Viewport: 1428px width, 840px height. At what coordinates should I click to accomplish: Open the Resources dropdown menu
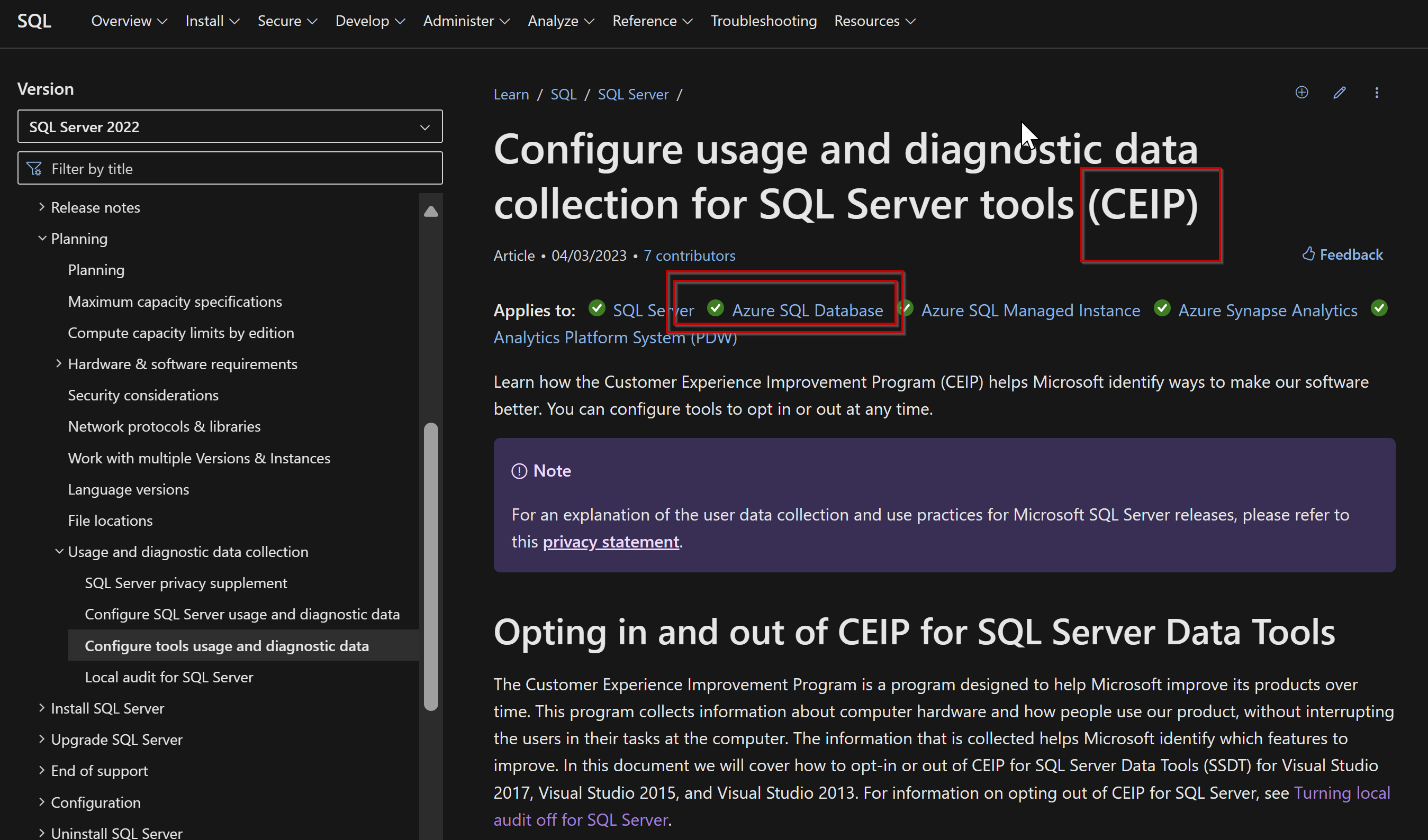tap(875, 21)
